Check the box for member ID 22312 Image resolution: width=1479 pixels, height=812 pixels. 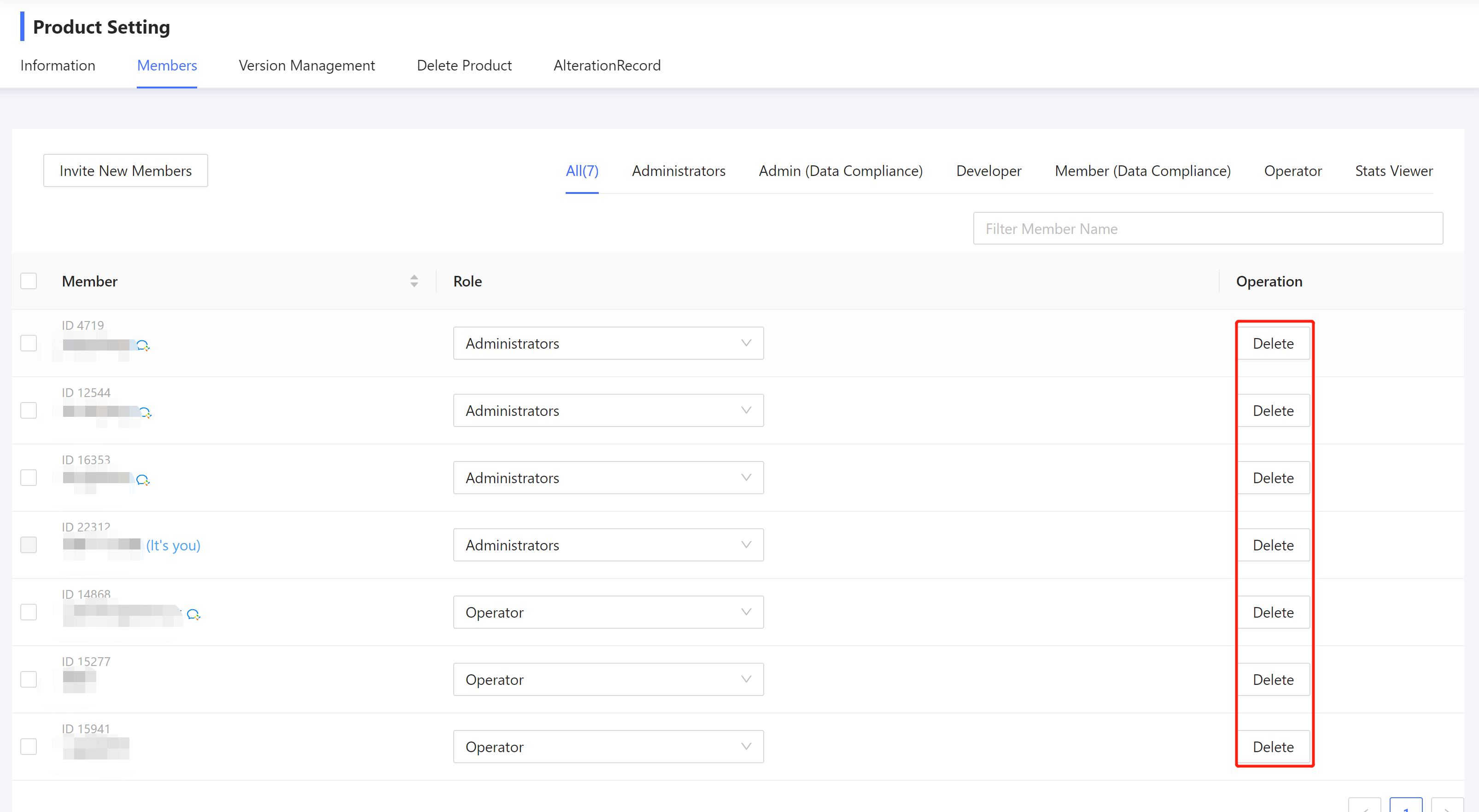(29, 545)
